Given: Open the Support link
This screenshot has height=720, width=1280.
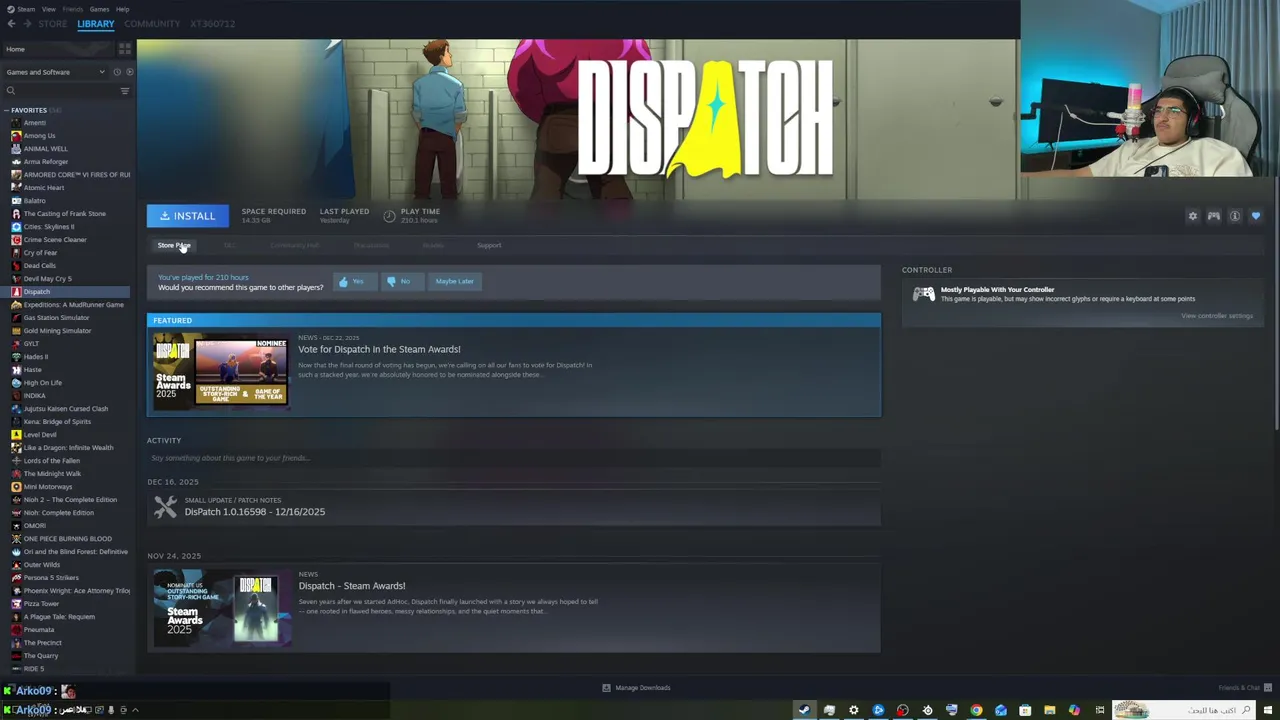Looking at the screenshot, I should 489,245.
